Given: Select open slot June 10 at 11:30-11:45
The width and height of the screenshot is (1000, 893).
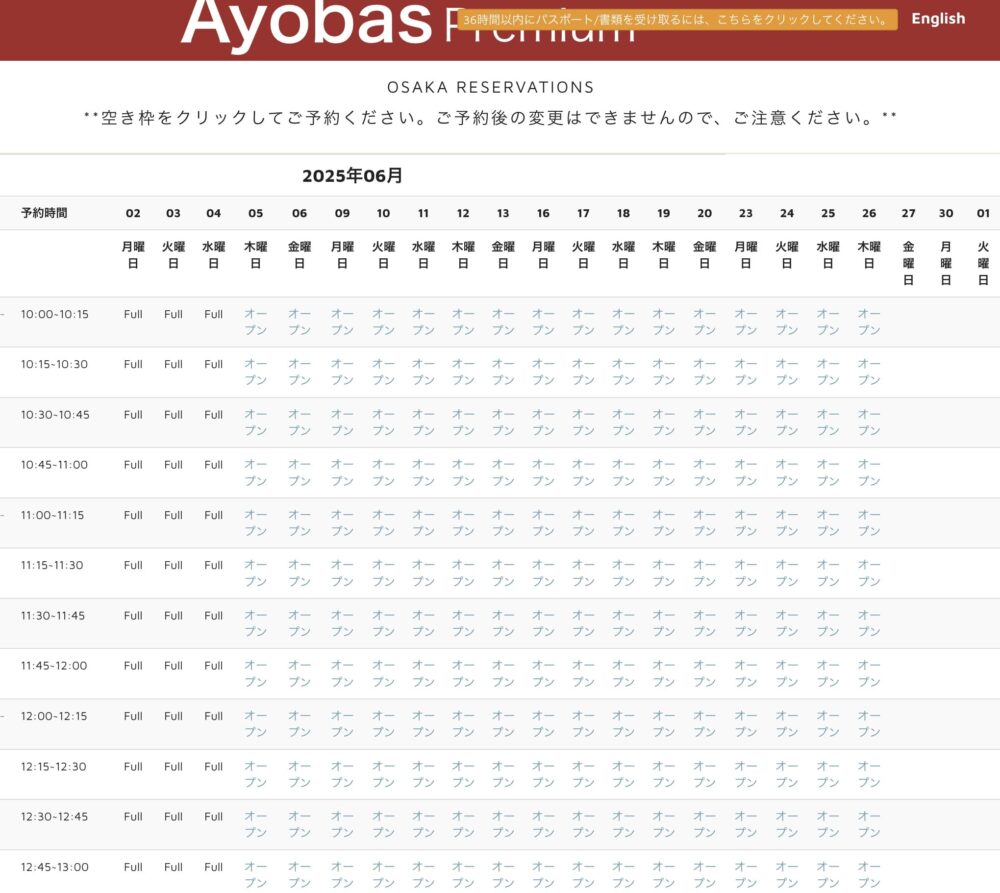Looking at the screenshot, I should (383, 624).
